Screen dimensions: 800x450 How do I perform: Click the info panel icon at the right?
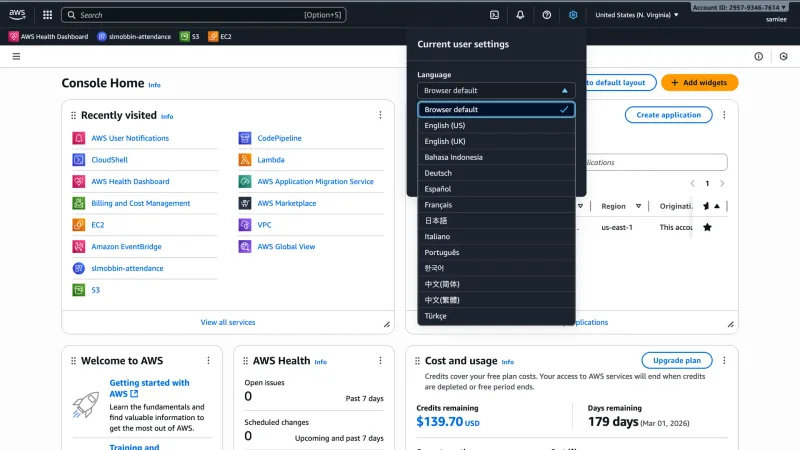pos(759,56)
